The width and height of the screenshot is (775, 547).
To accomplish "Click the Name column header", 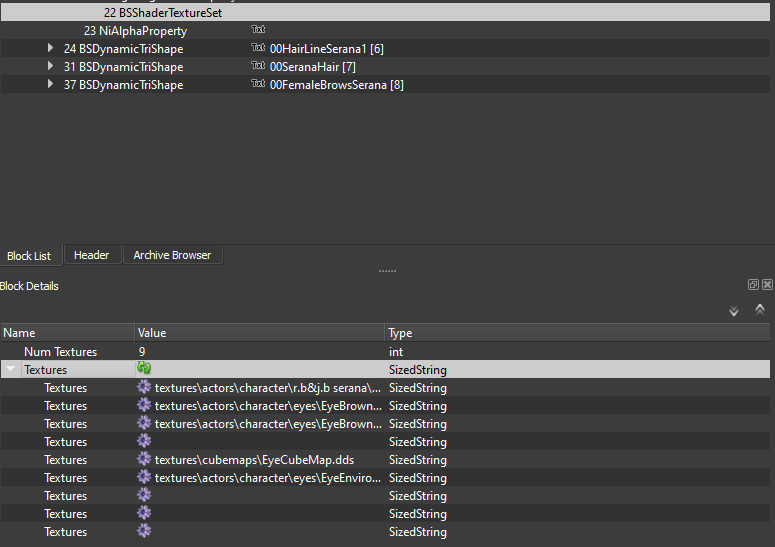I will click(68, 333).
